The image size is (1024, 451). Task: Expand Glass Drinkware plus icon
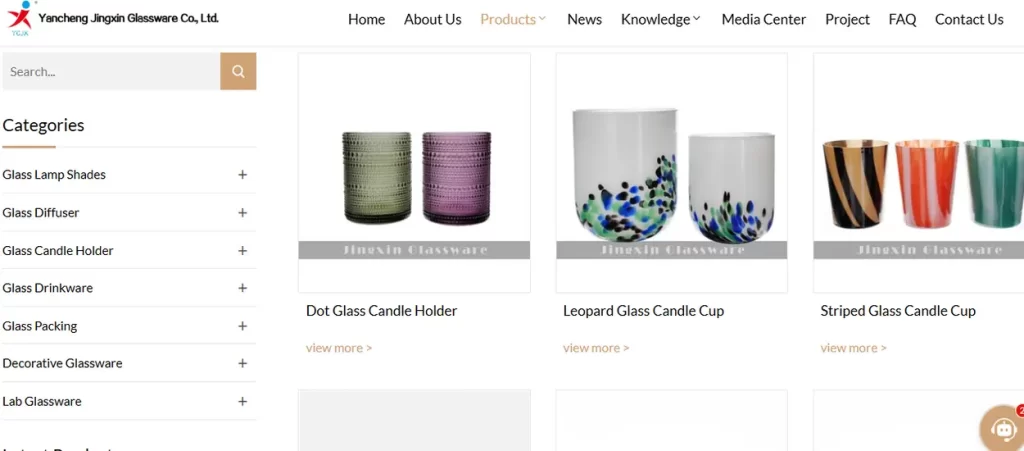tap(242, 288)
